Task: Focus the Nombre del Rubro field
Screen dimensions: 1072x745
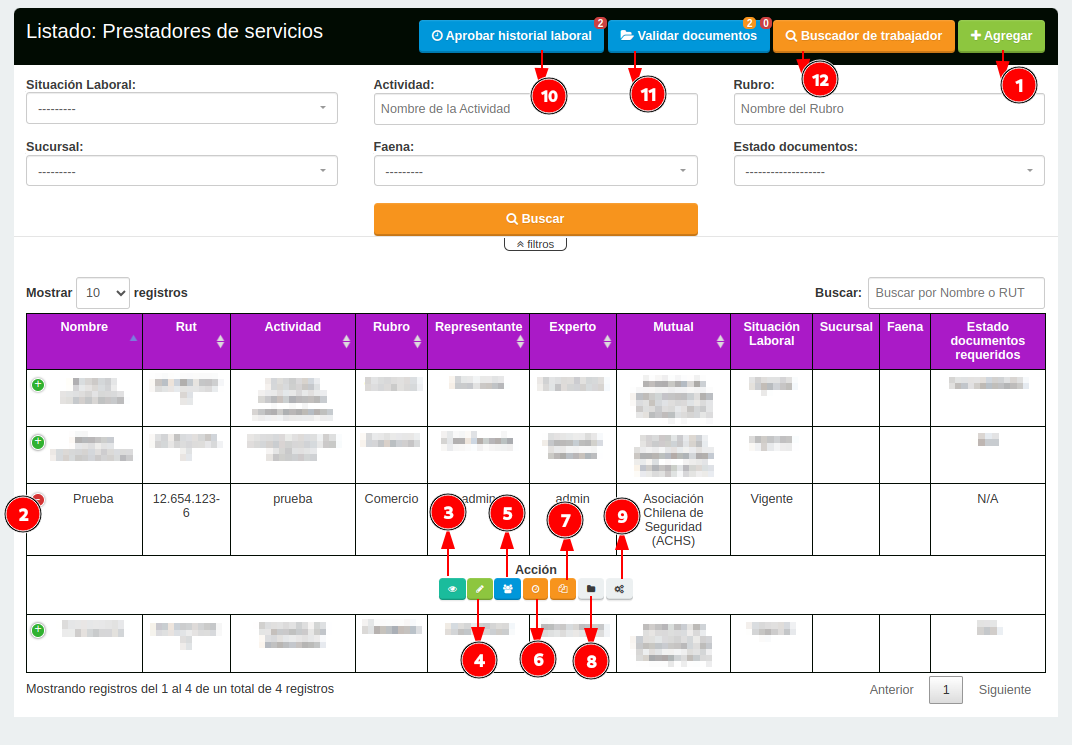Action: point(889,109)
